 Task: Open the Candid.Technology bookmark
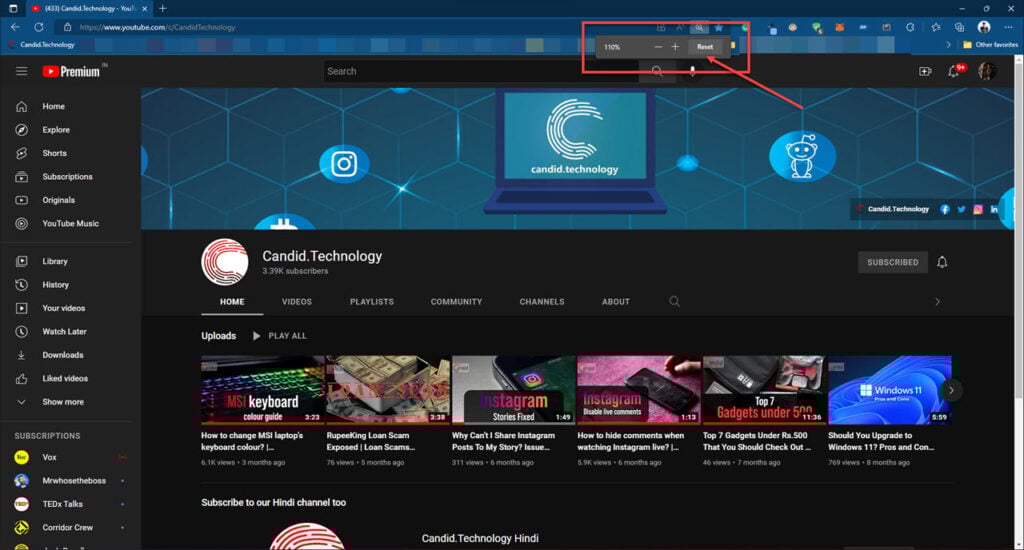(42, 44)
